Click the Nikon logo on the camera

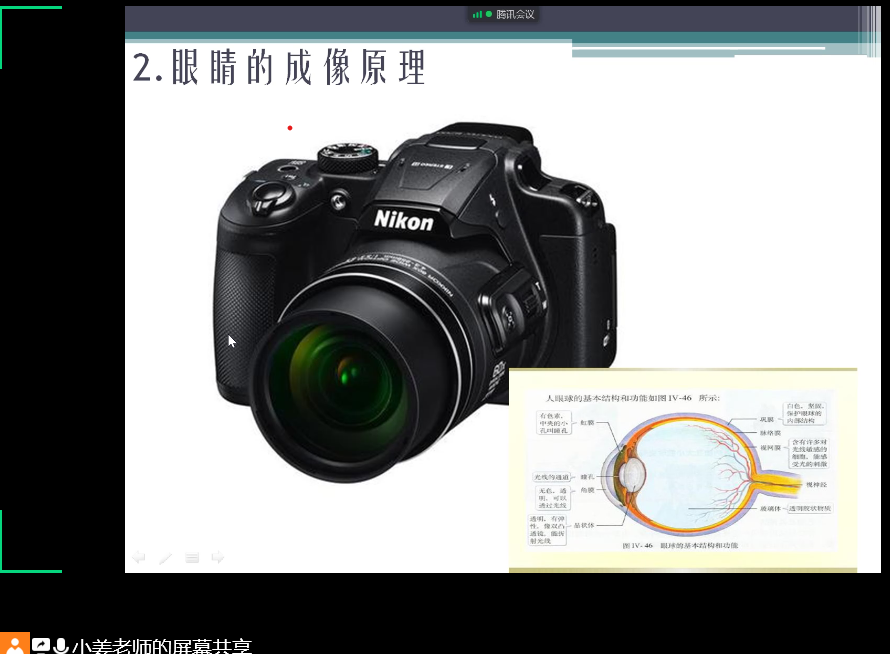click(404, 220)
